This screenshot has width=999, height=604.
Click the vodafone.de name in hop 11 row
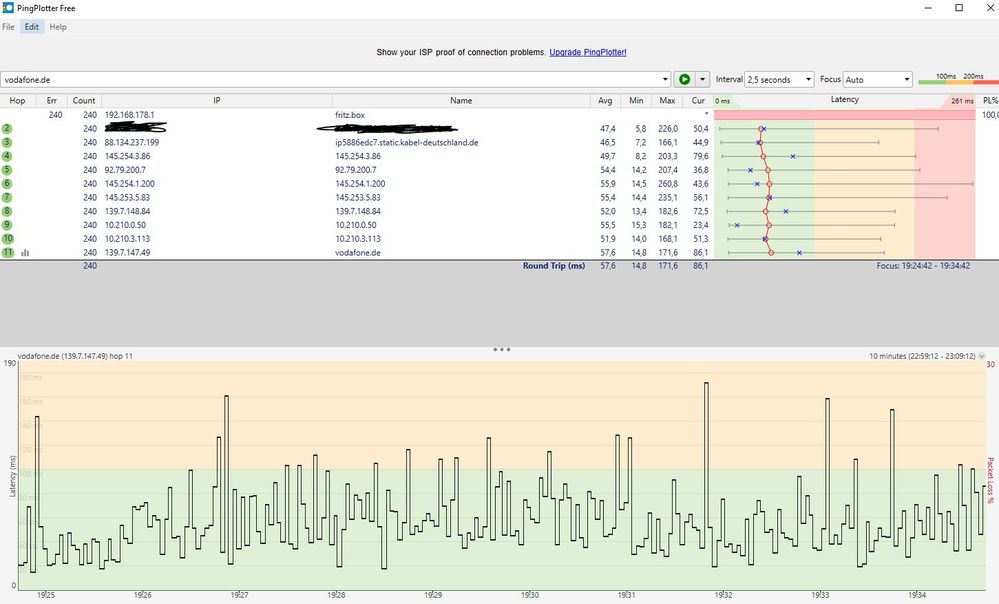(x=357, y=252)
